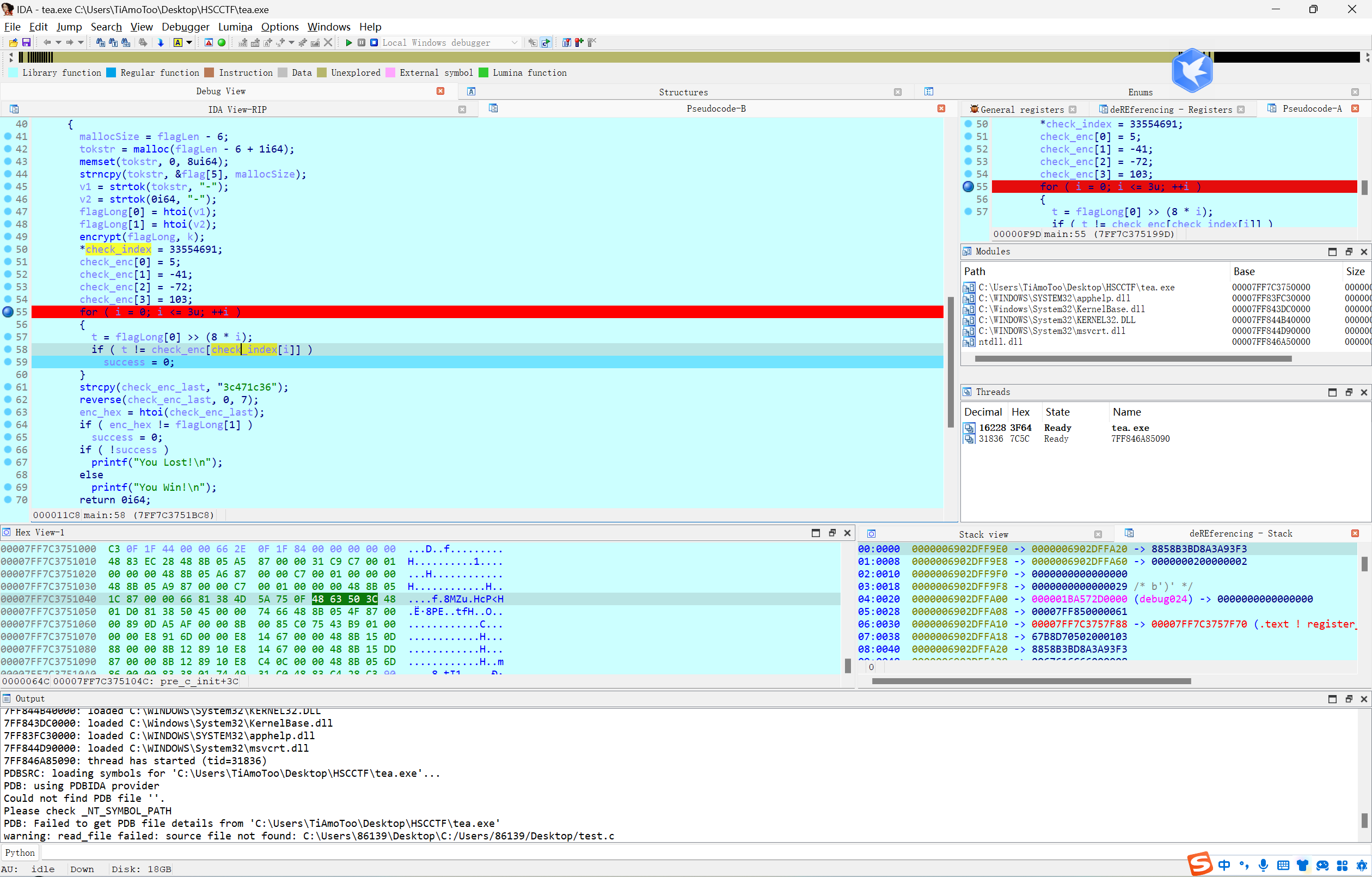Open the Python command language selector
This screenshot has width=1372, height=877.
tap(20, 853)
